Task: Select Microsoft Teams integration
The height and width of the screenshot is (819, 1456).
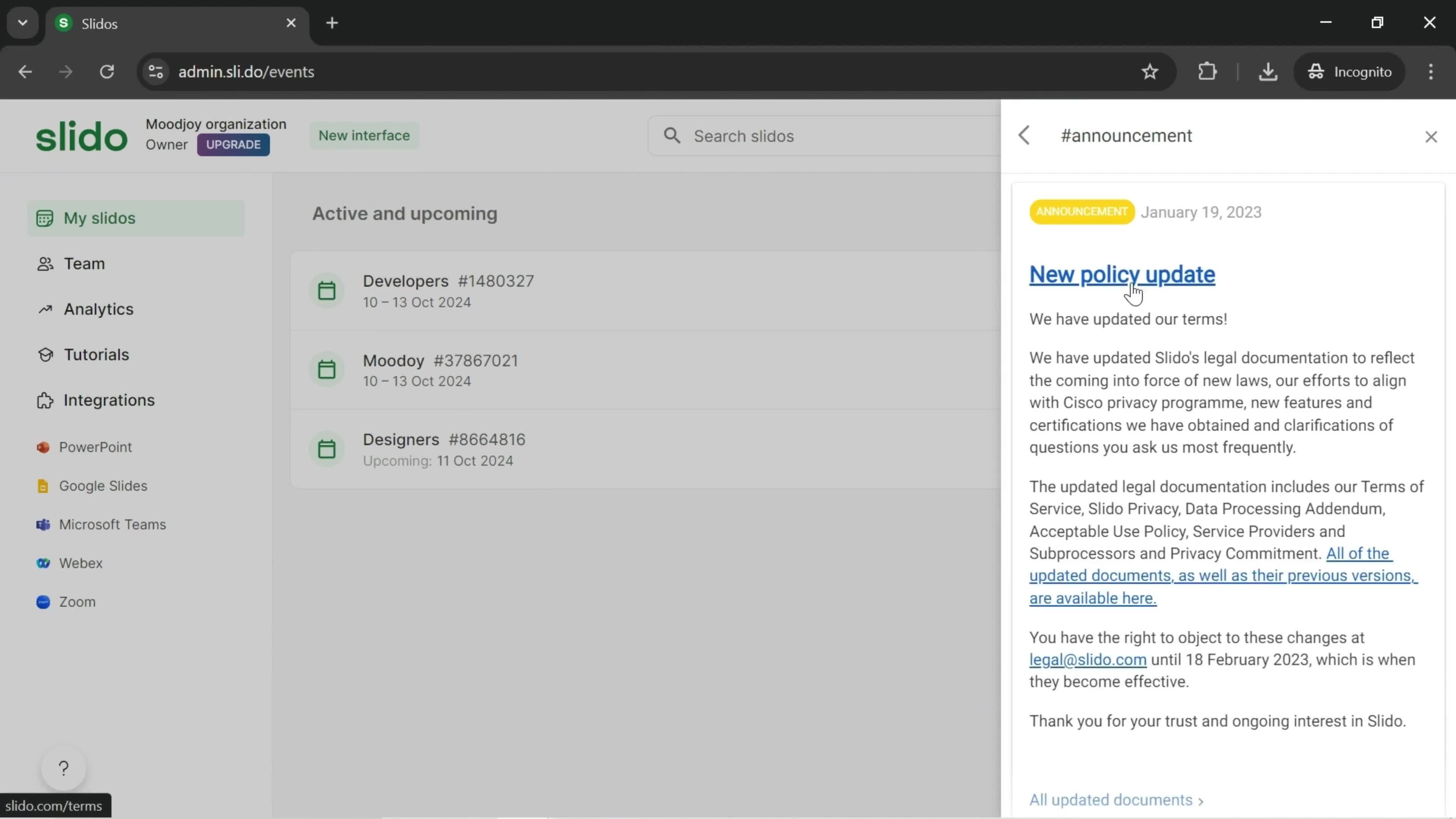Action: [x=113, y=524]
